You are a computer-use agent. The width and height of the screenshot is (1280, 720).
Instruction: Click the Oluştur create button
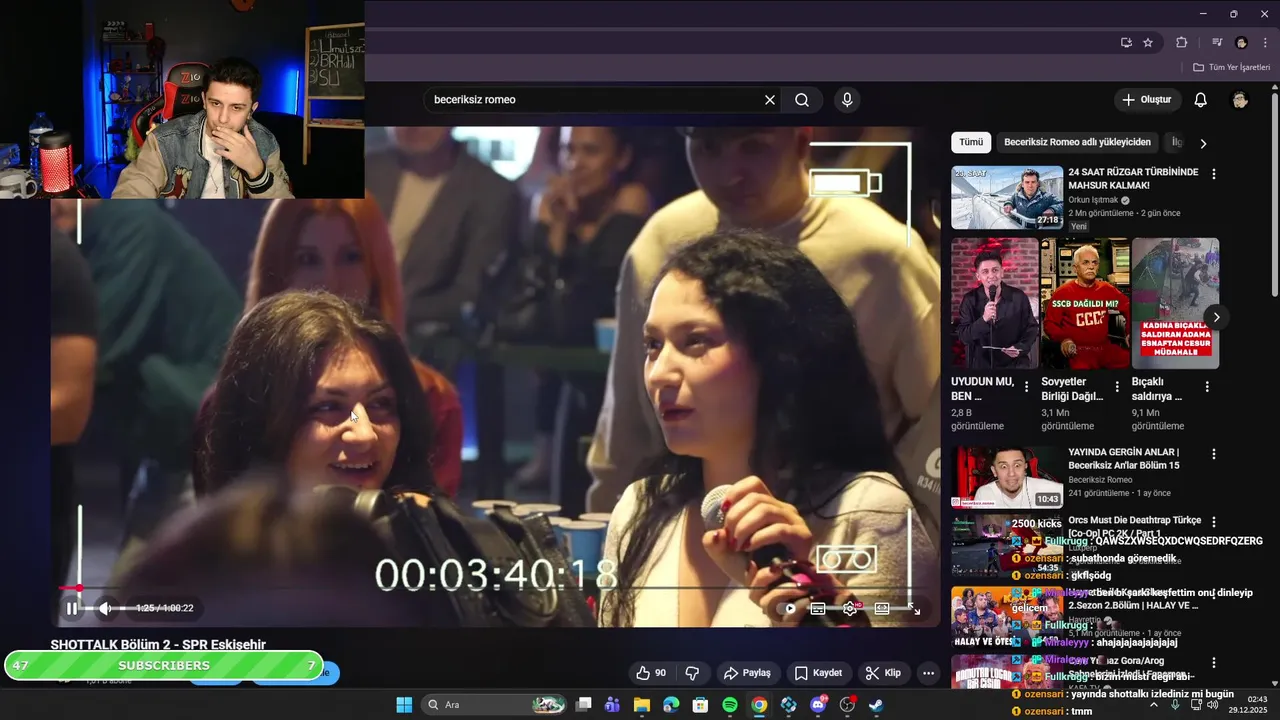point(1146,100)
